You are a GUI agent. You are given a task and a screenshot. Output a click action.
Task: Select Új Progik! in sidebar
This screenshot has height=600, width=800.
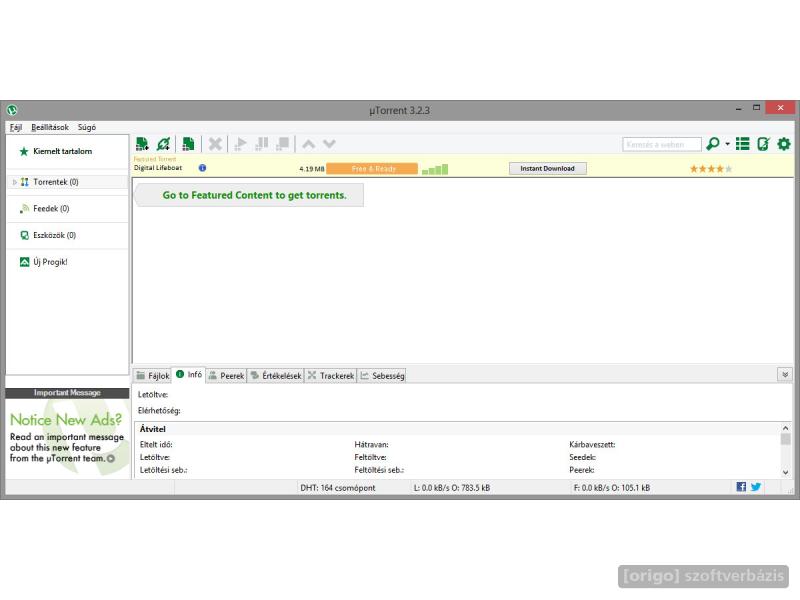pyautogui.click(x=67, y=262)
